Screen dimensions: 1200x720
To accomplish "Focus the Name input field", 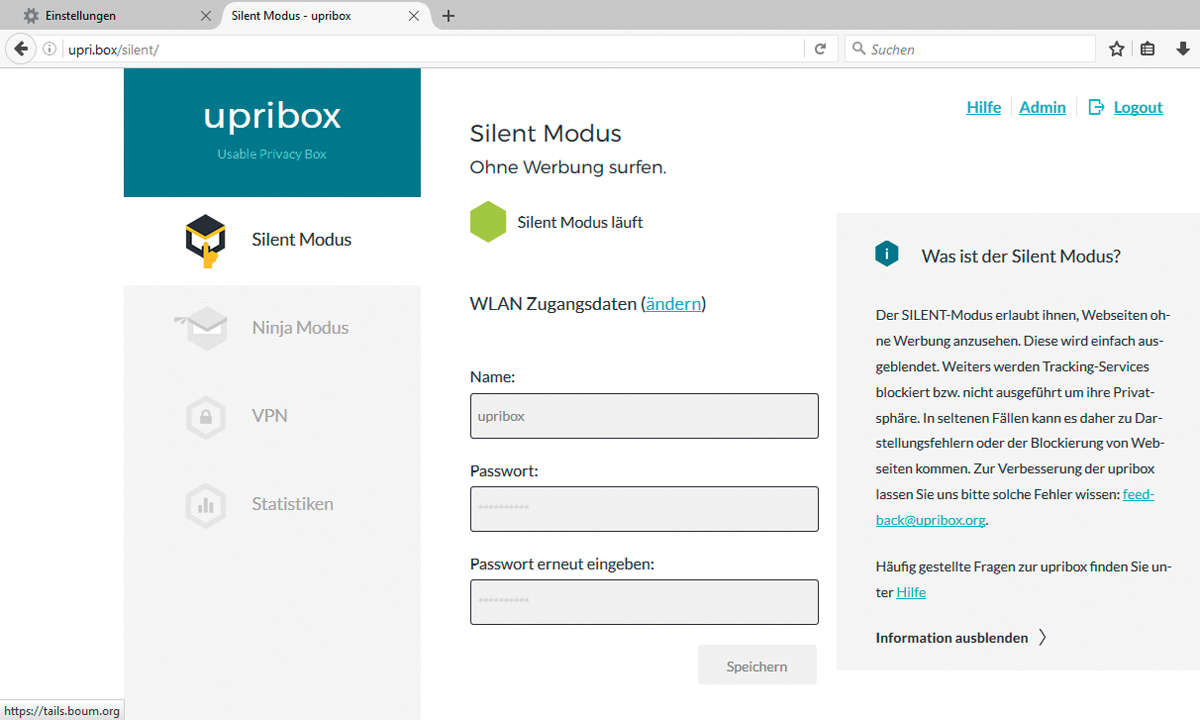I will click(644, 416).
